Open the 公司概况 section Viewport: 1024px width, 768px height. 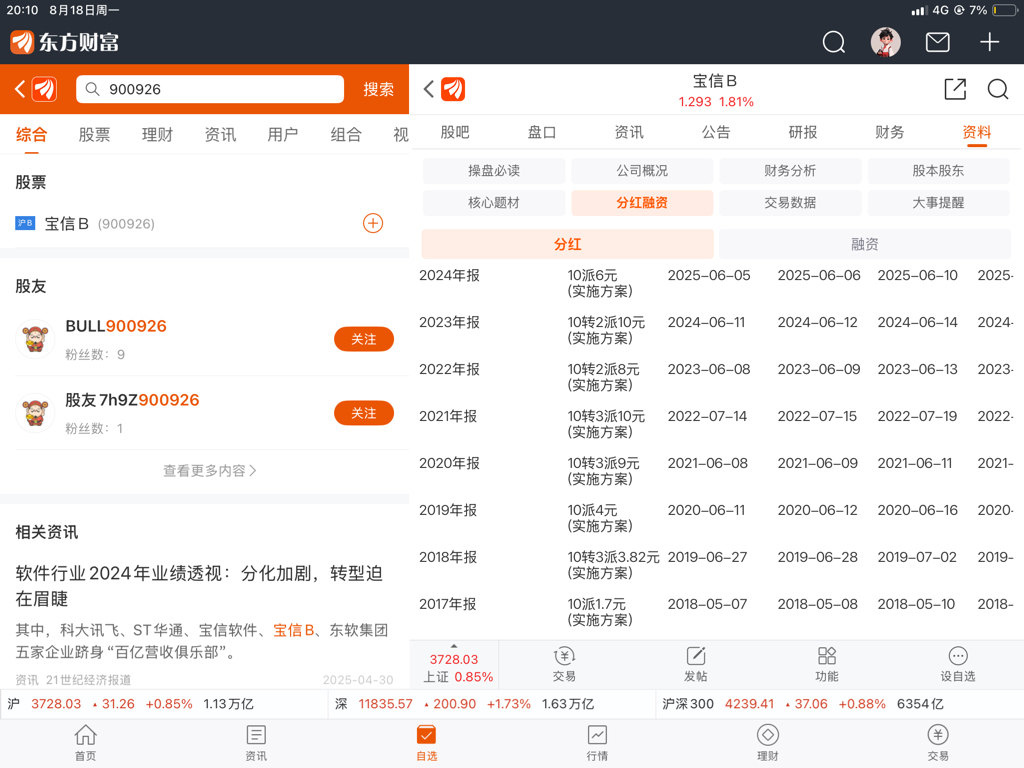coord(642,170)
